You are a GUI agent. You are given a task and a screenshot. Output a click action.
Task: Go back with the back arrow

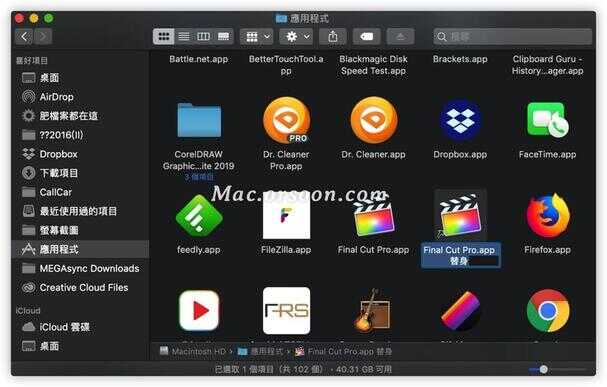pyautogui.click(x=24, y=37)
